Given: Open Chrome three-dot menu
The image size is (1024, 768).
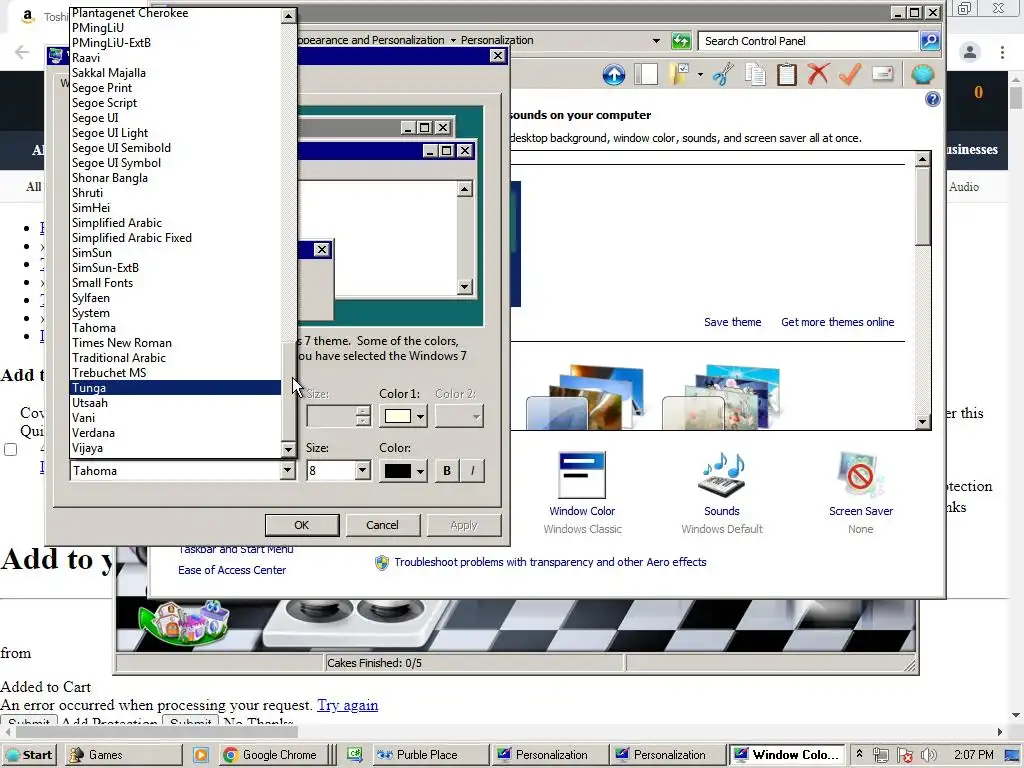Looking at the screenshot, I should click(x=1002, y=52).
